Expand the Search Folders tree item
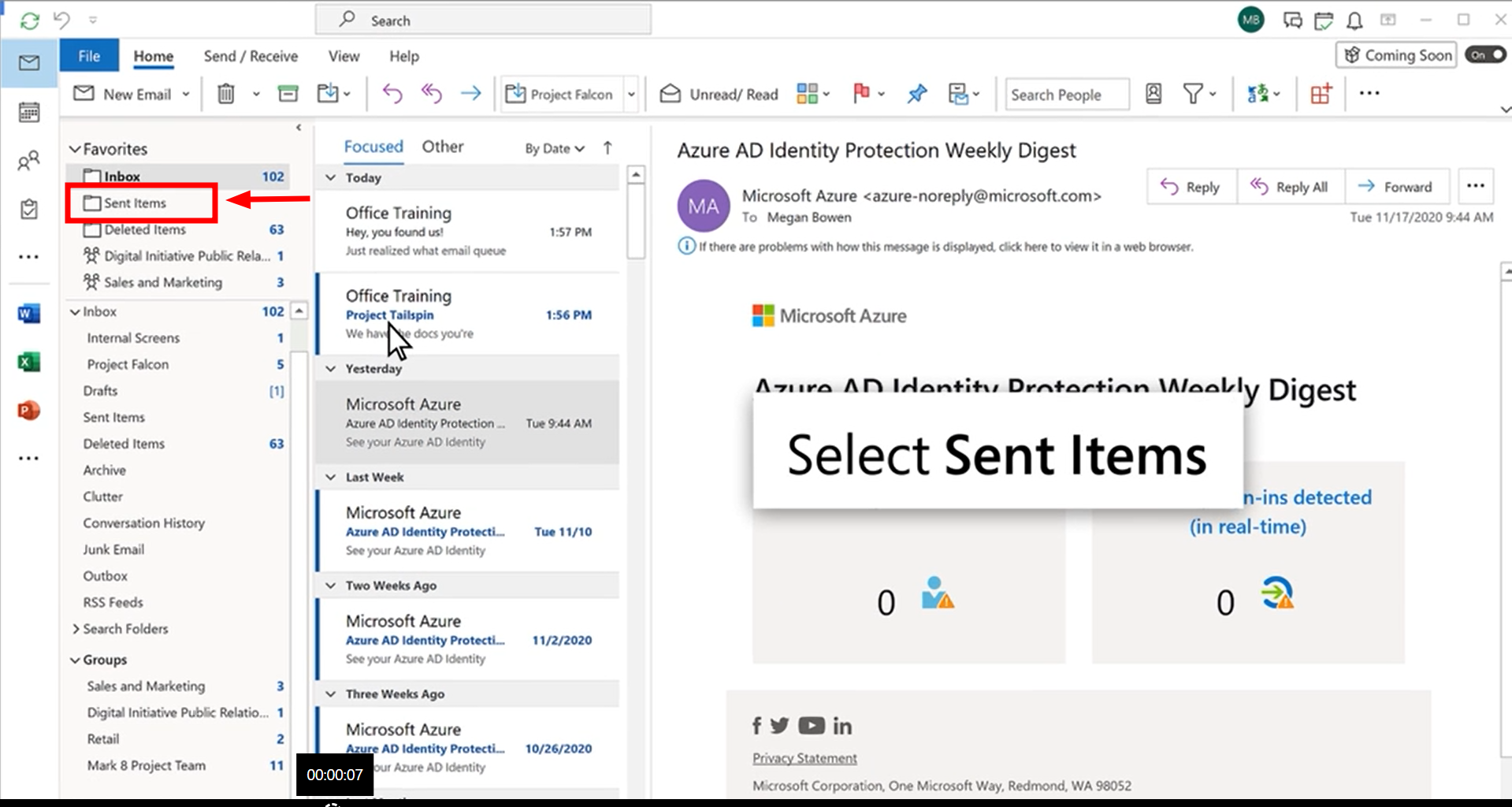The height and width of the screenshot is (807, 1512). (x=76, y=629)
